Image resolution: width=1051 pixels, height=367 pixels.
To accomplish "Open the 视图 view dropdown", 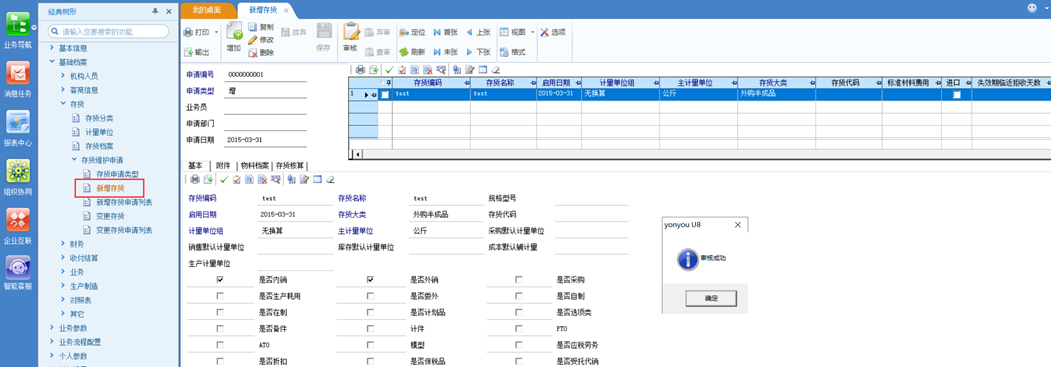I will click(x=532, y=32).
